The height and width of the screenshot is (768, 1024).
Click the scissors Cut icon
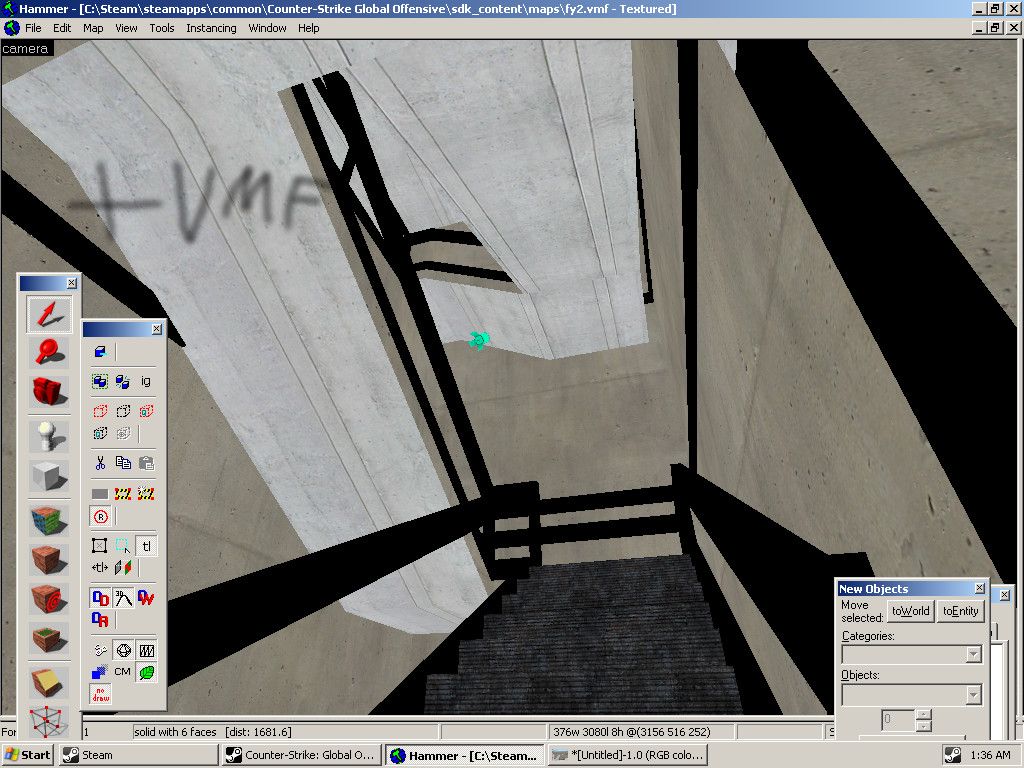[x=100, y=463]
